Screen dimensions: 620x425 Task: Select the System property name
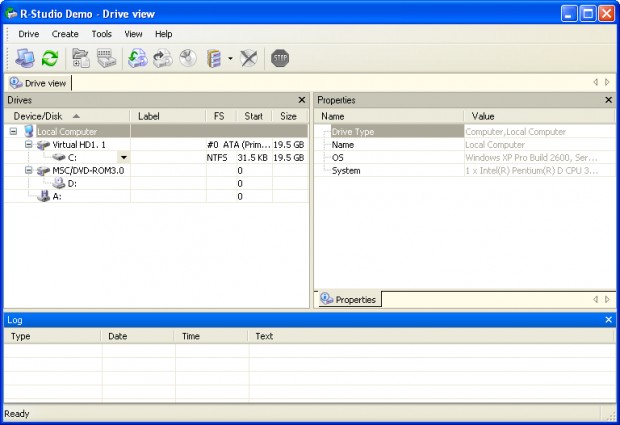346,171
